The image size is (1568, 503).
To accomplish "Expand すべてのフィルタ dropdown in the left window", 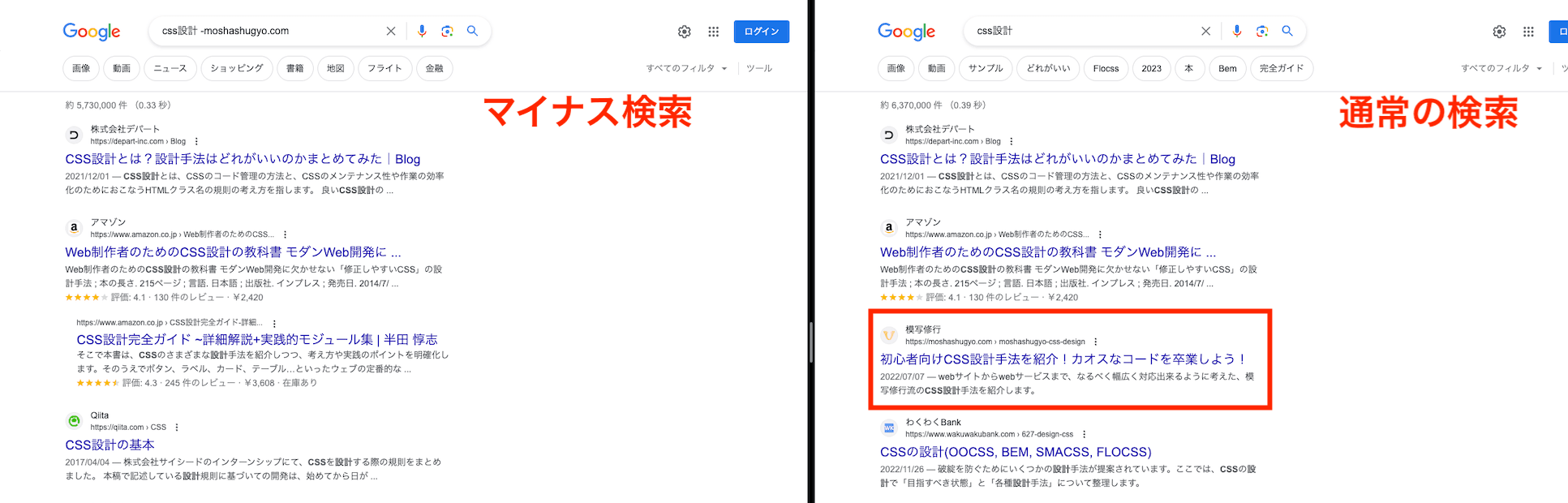I will (x=687, y=68).
